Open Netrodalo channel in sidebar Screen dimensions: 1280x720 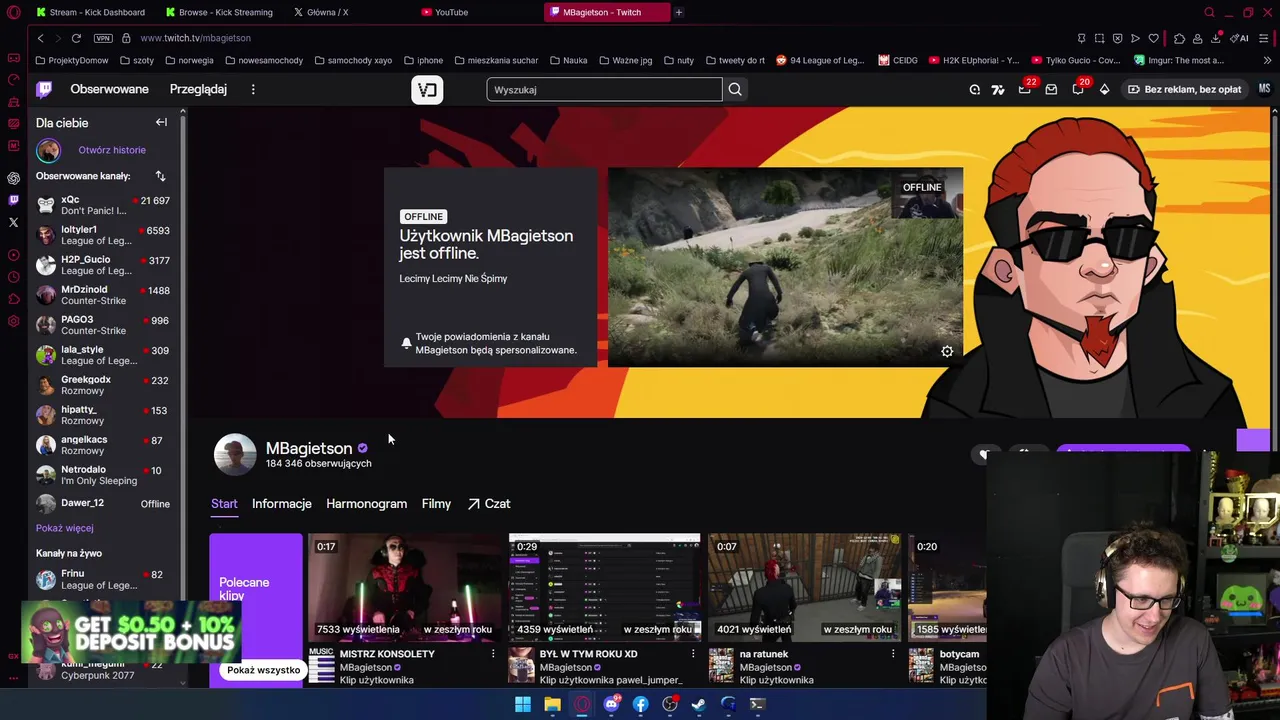103,475
